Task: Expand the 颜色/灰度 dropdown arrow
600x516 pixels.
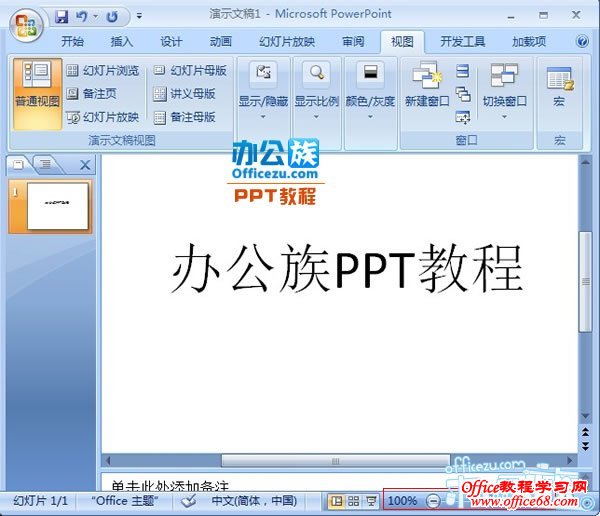Action: click(370, 116)
